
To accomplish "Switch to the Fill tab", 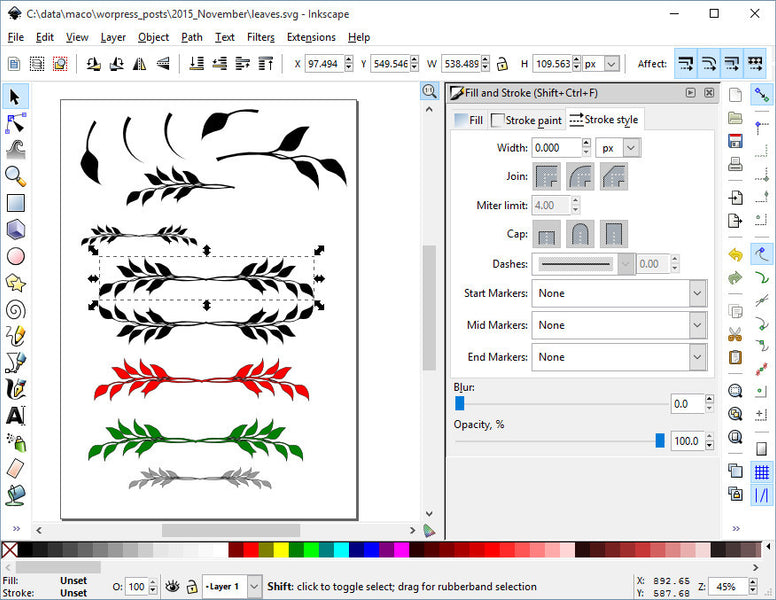I will click(468, 120).
